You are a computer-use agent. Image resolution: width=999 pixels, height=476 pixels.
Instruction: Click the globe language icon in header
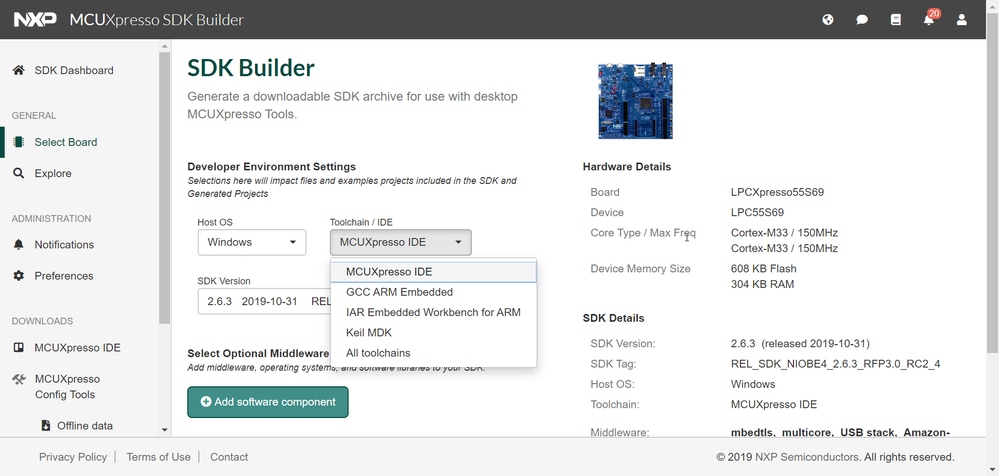coord(828,20)
